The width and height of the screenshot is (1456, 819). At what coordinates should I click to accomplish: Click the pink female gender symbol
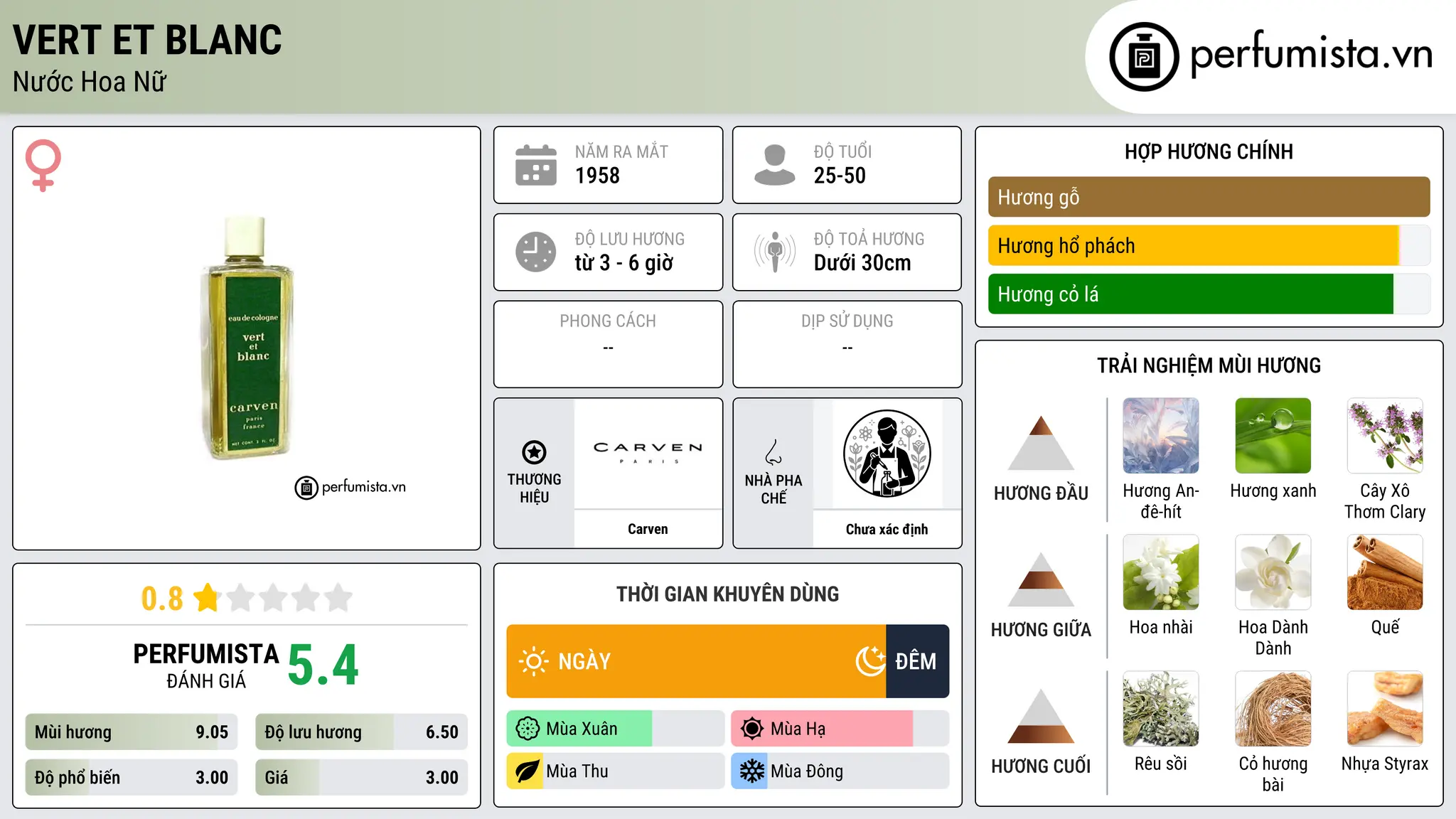tap(43, 166)
